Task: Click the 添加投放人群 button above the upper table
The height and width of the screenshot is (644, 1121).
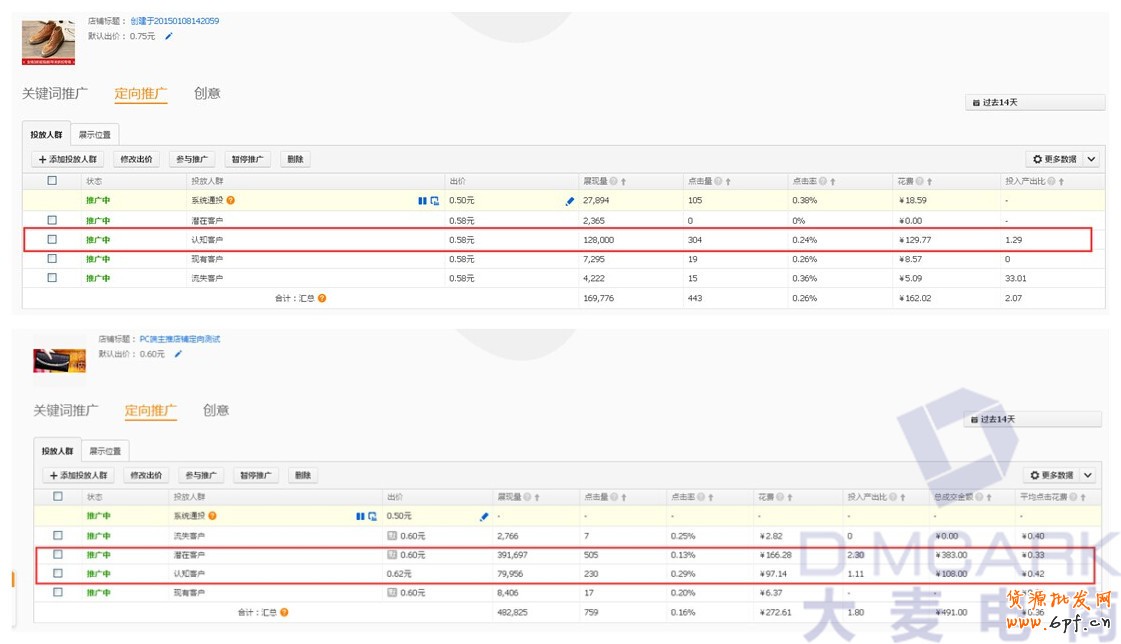Action: [67, 159]
